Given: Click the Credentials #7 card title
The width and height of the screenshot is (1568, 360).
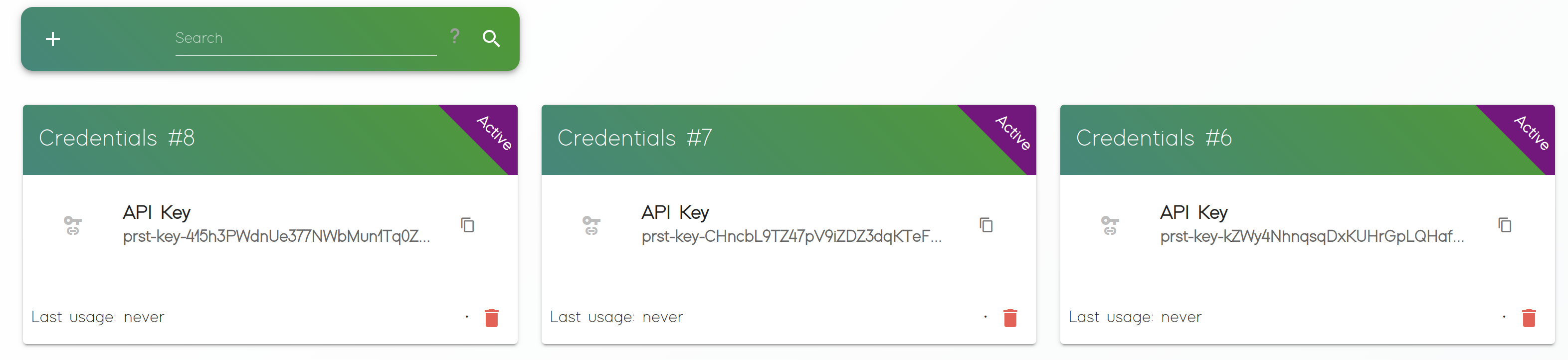Looking at the screenshot, I should [x=634, y=138].
